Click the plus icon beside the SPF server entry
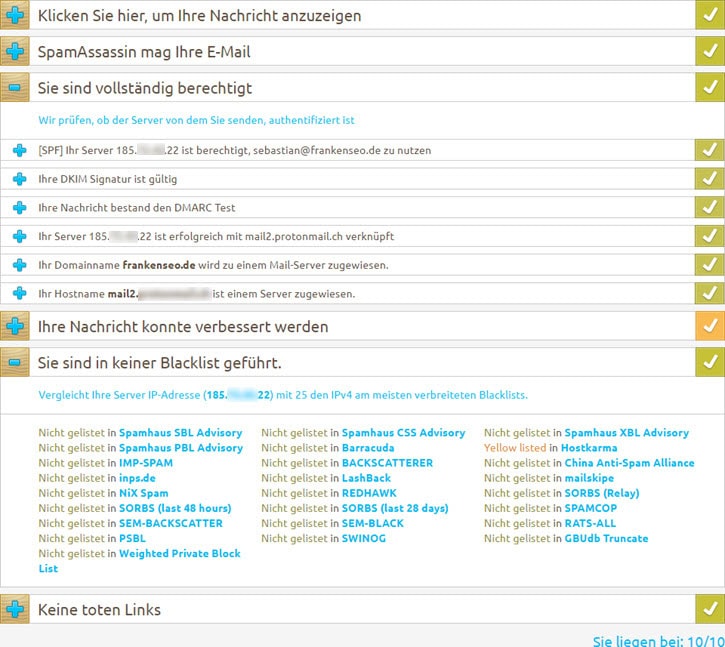Viewport: 725px width, 647px height. tap(19, 150)
